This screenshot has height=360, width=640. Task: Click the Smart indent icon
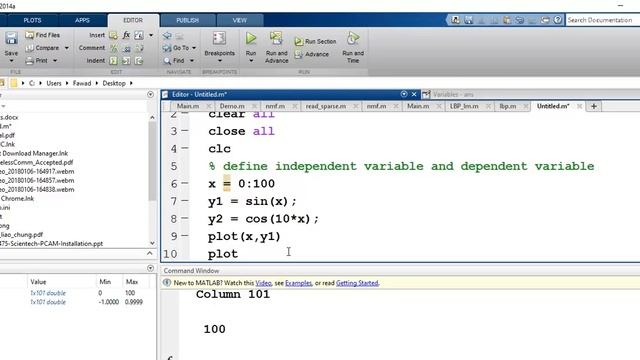[x=113, y=61]
